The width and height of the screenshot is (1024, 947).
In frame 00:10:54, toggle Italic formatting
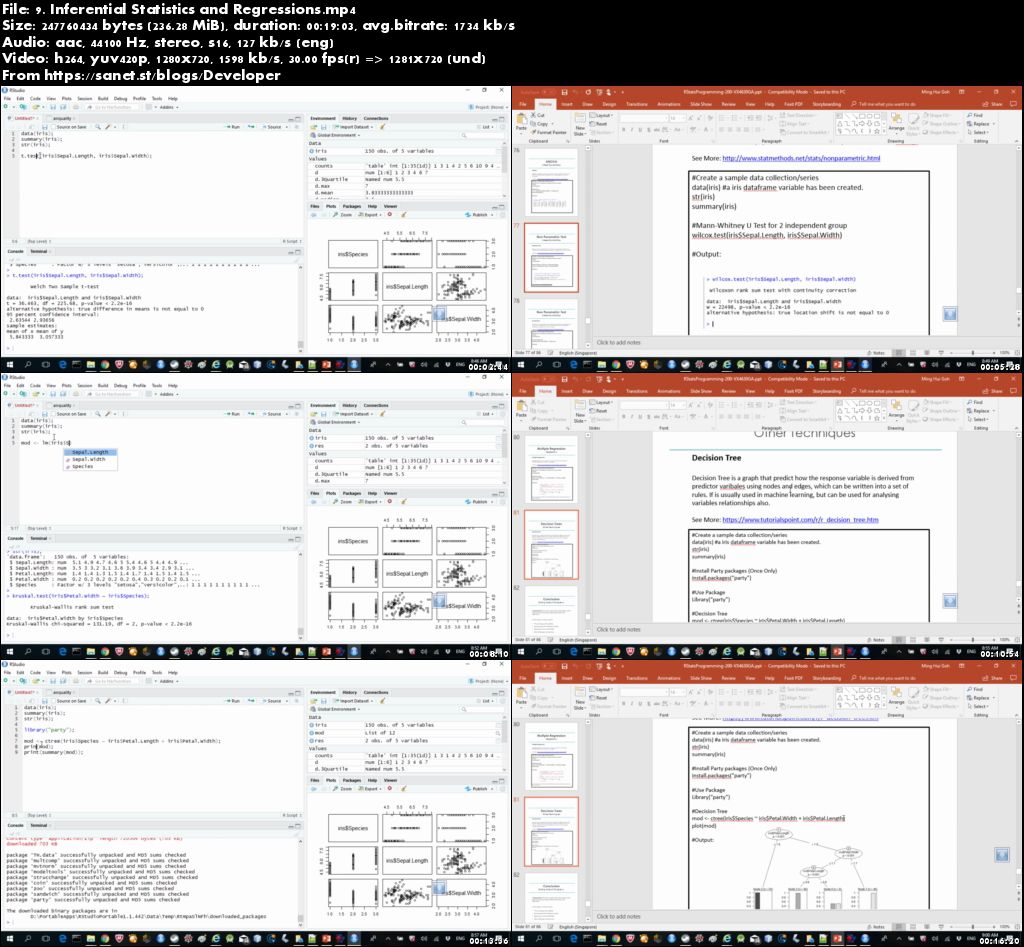(632, 417)
